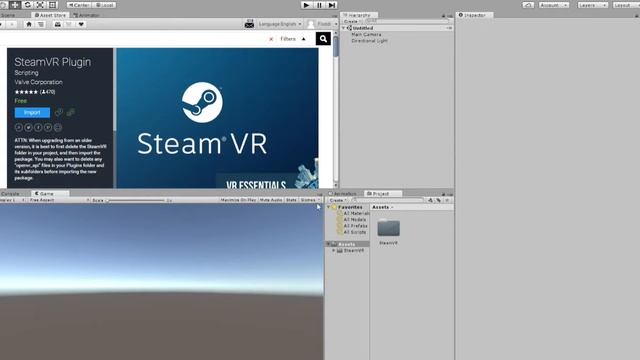Open the SteamVR folder thumbnail in Assets
This screenshot has height=360, width=640.
(388, 228)
